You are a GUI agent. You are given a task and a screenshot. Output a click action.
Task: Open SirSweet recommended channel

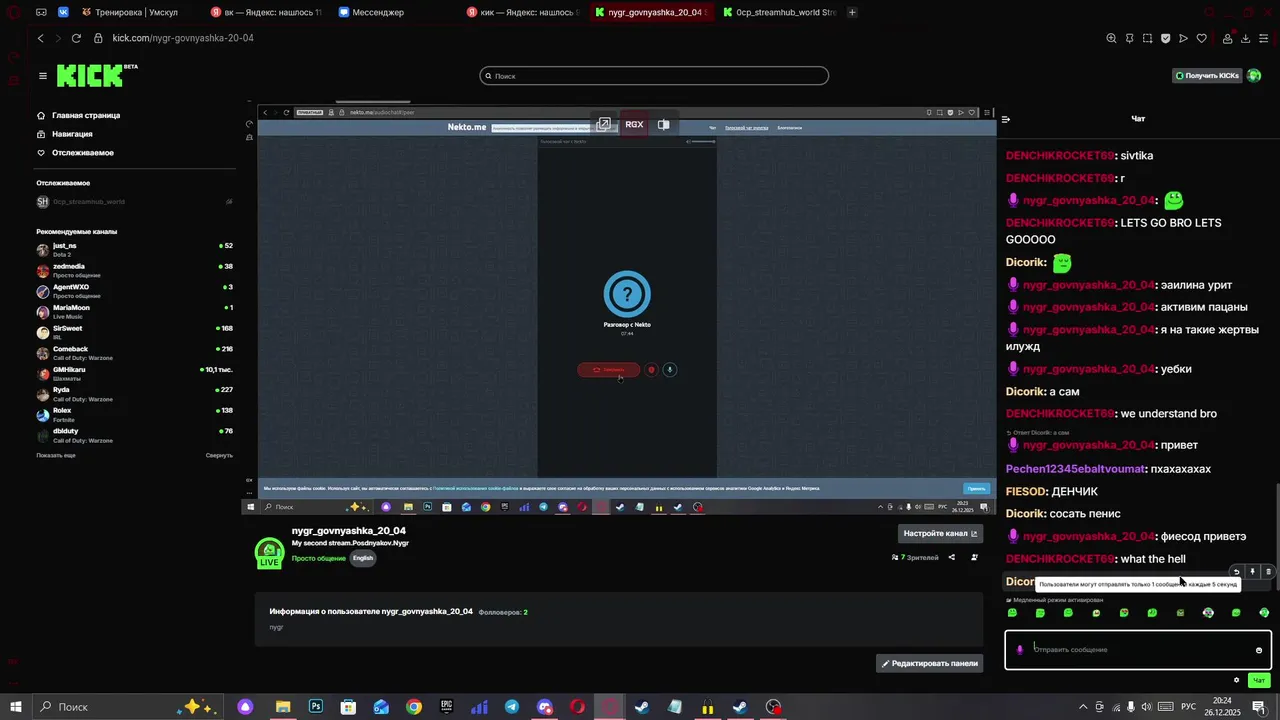(x=134, y=333)
